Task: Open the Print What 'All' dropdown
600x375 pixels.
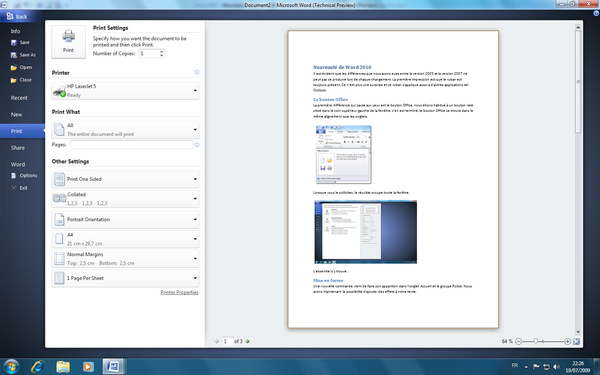Action: (x=125, y=130)
